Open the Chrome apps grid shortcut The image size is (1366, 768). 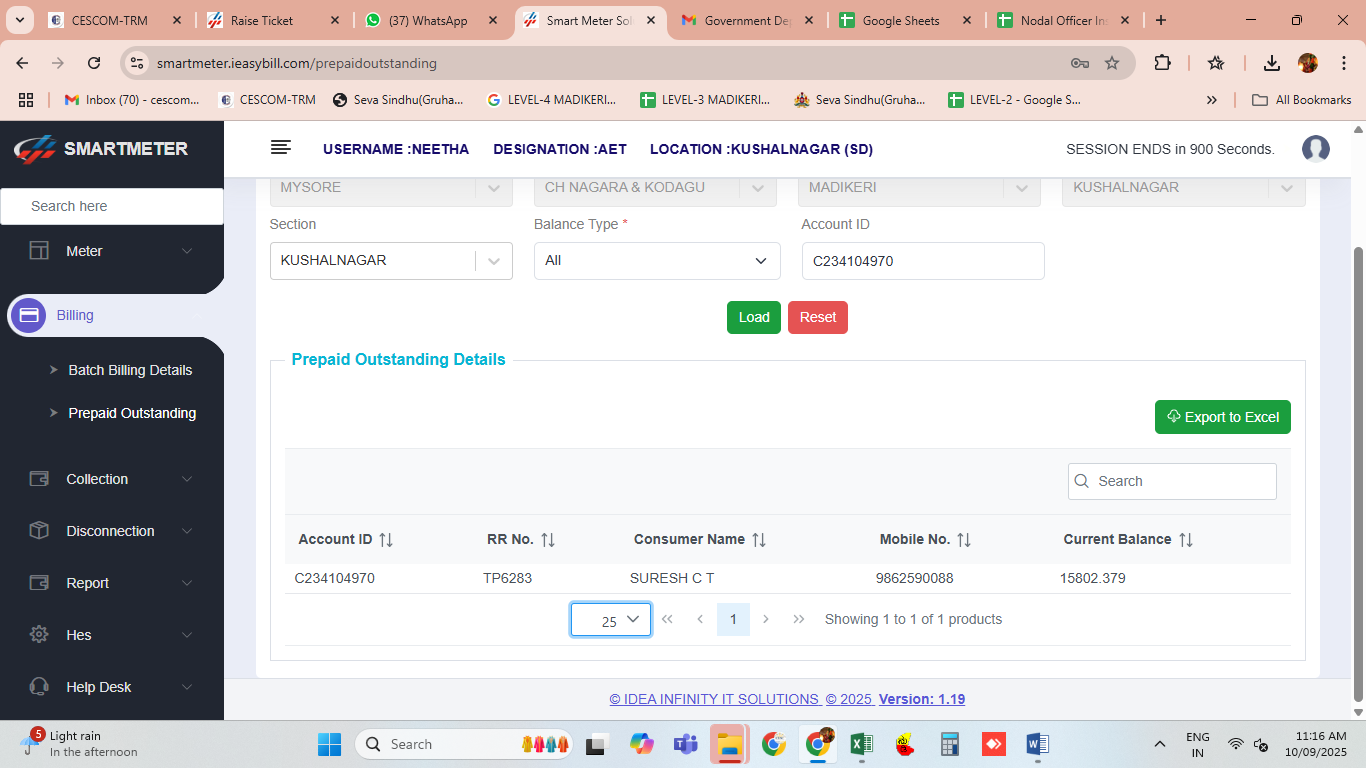pos(26,100)
